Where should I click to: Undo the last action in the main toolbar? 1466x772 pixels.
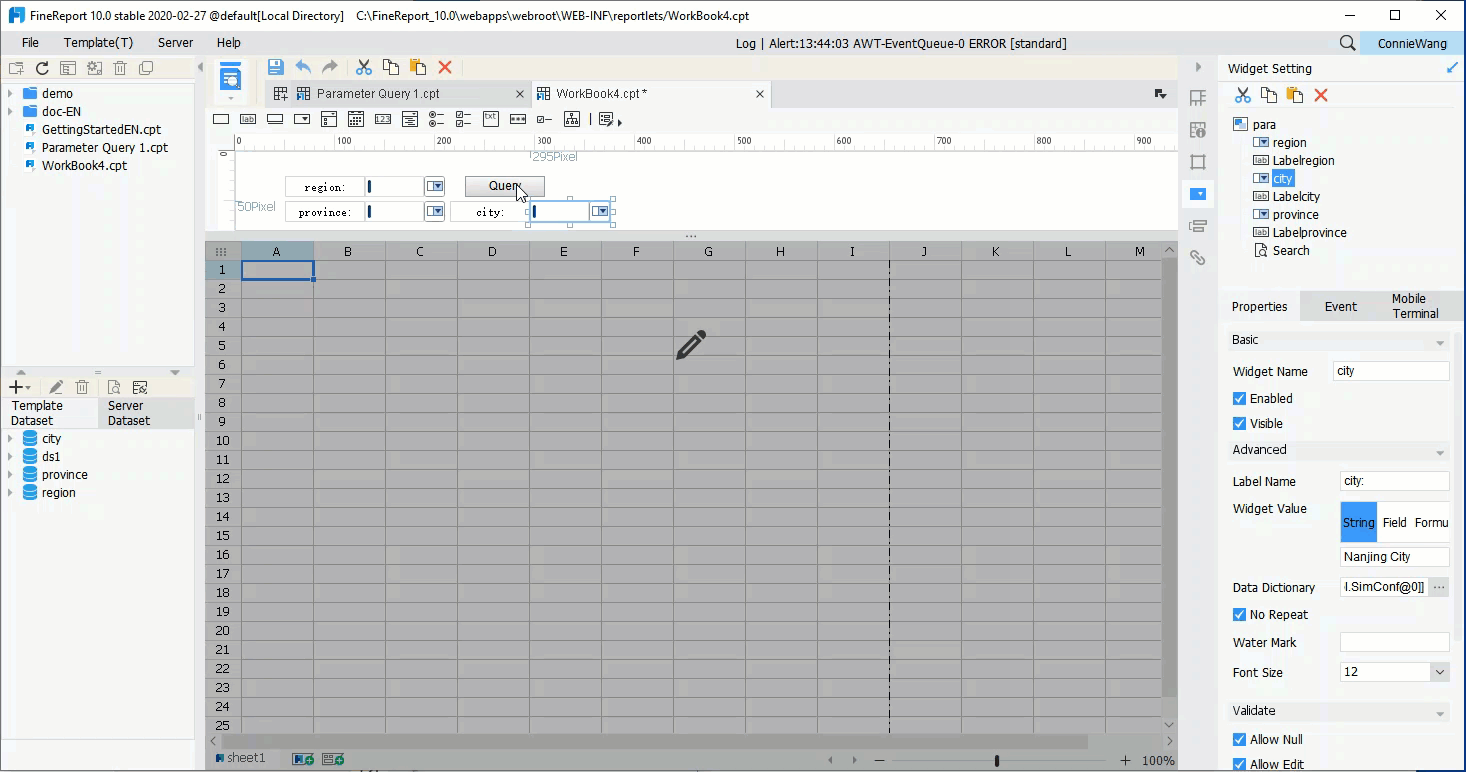(x=303, y=67)
